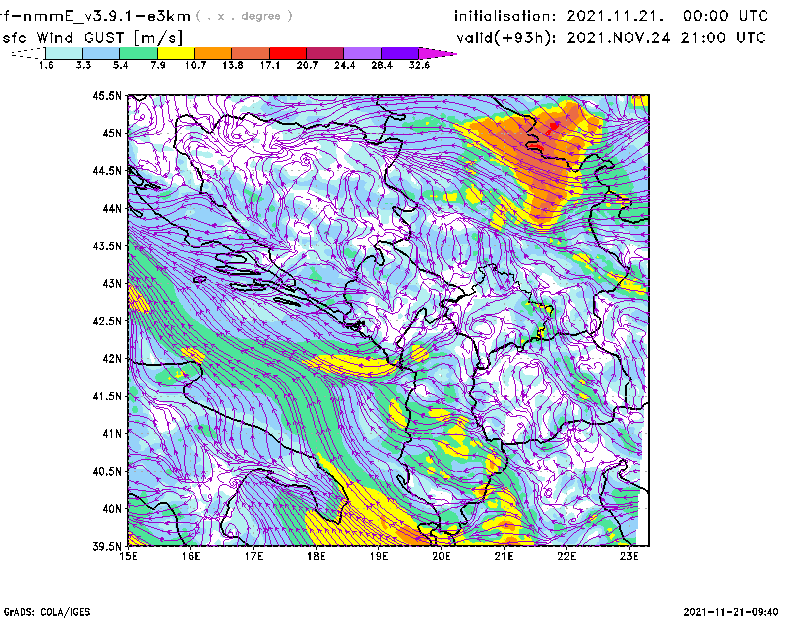Viewport: 800px width, 618px height.
Task: Click the 17E longitude label
Action: [254, 556]
